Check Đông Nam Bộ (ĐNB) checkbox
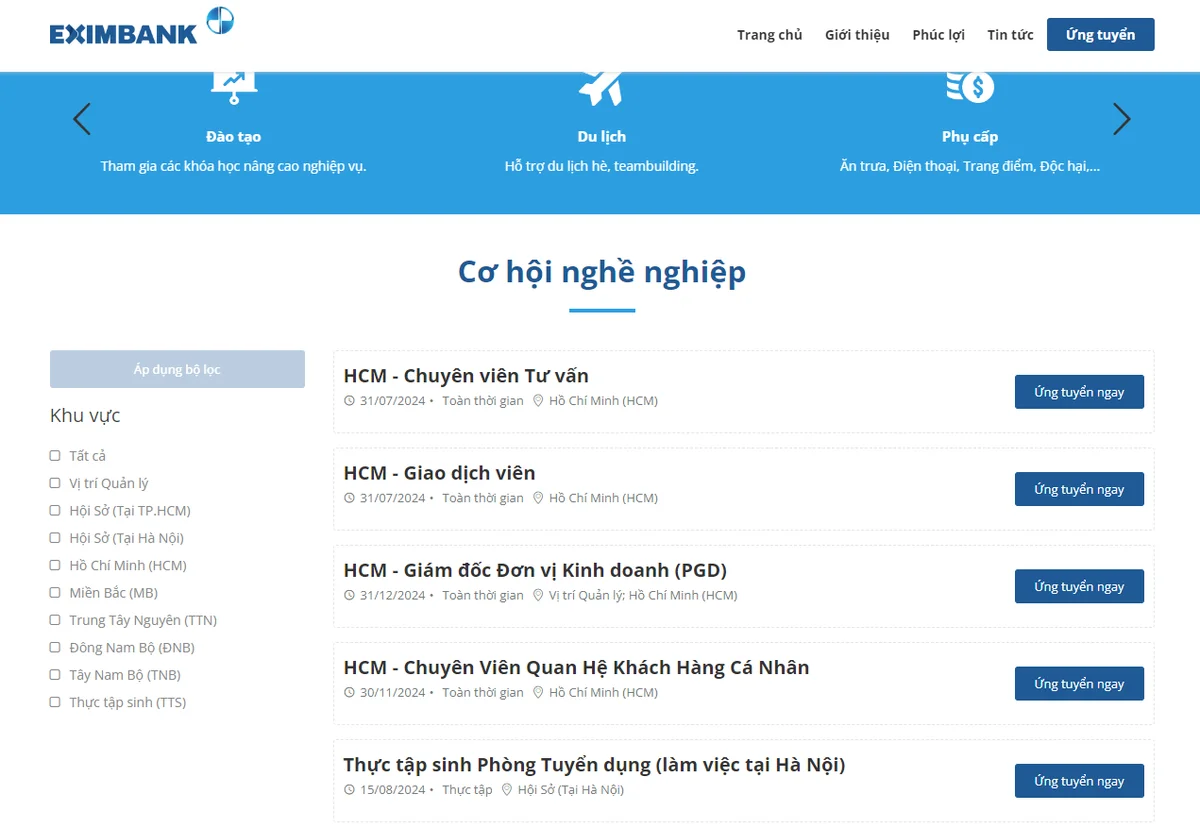 55,648
